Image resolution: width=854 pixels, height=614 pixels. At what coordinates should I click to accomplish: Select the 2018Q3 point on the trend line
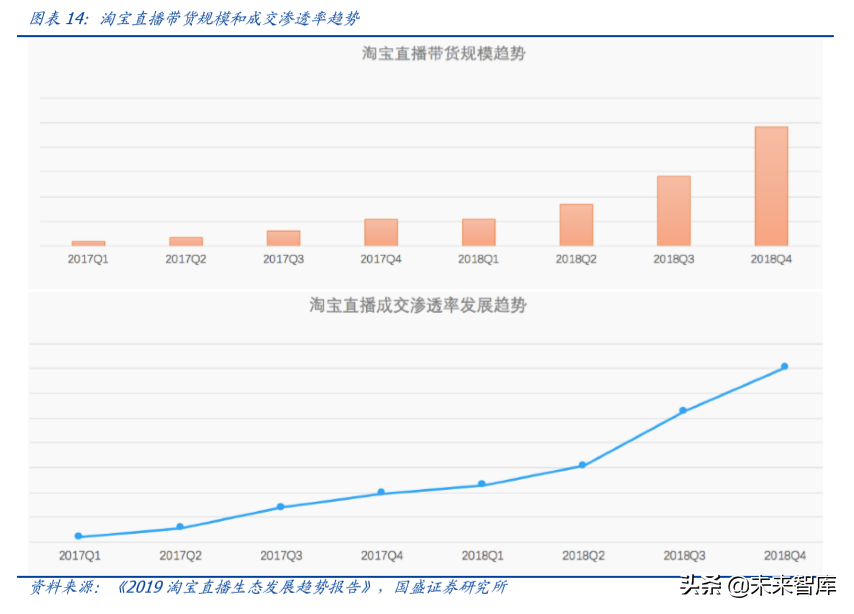coord(682,410)
